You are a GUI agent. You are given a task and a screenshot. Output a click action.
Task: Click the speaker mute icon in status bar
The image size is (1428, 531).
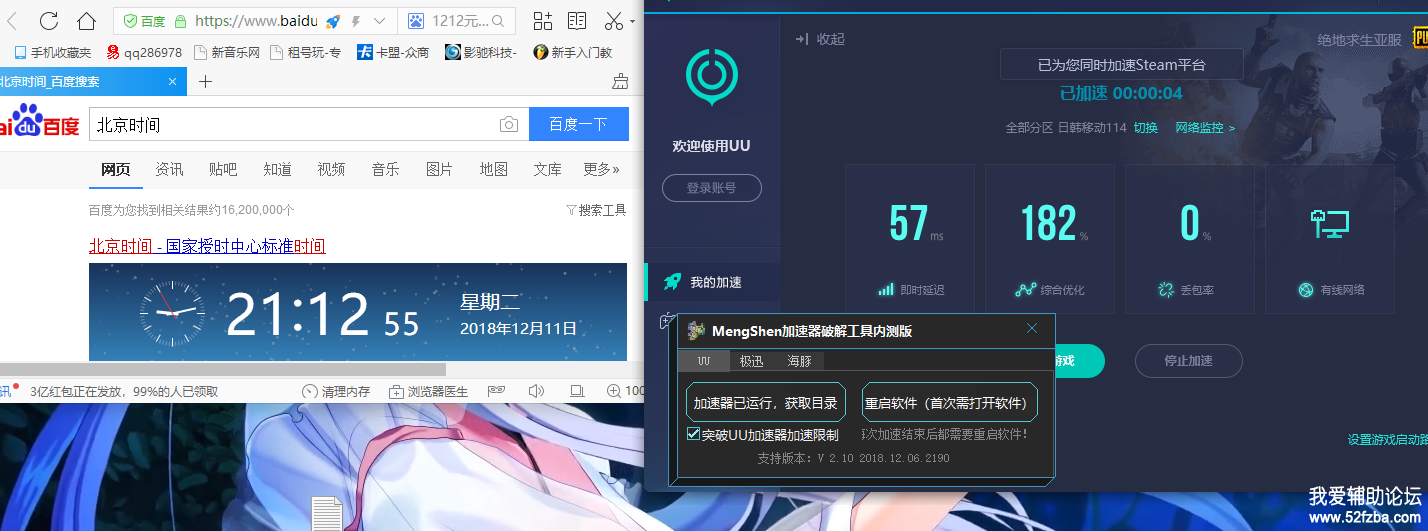click(x=536, y=391)
